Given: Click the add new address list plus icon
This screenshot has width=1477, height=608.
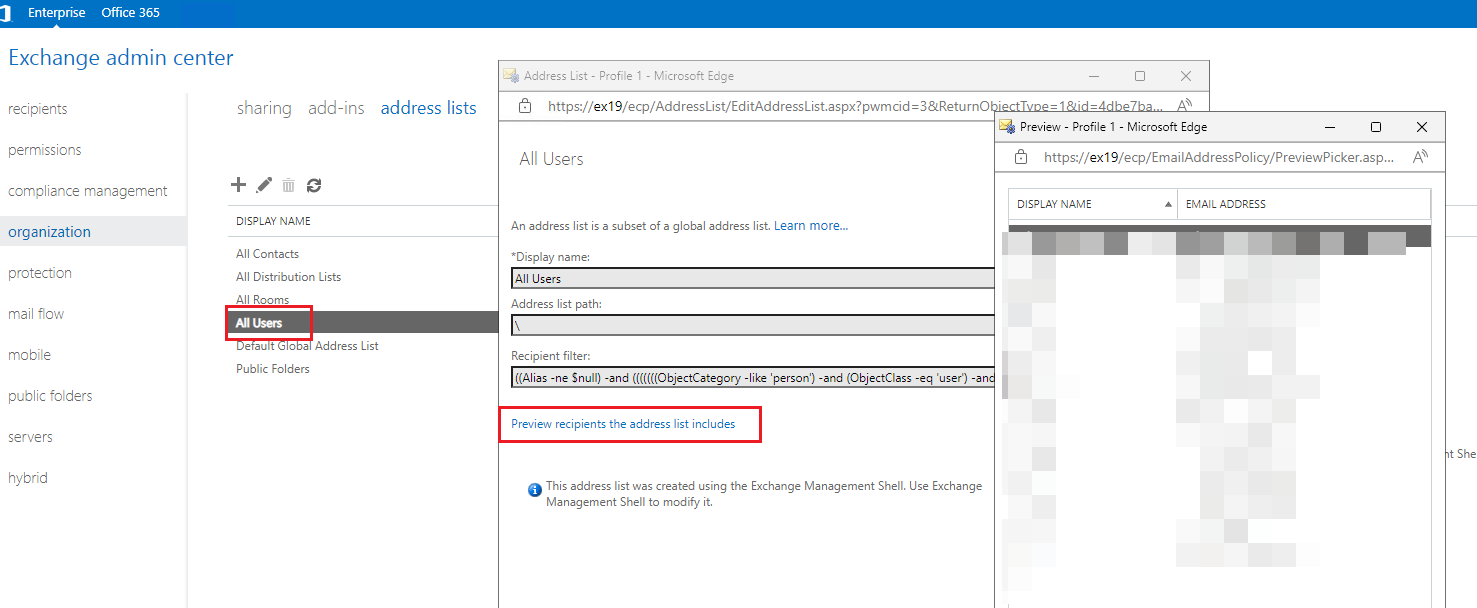Looking at the screenshot, I should [238, 184].
